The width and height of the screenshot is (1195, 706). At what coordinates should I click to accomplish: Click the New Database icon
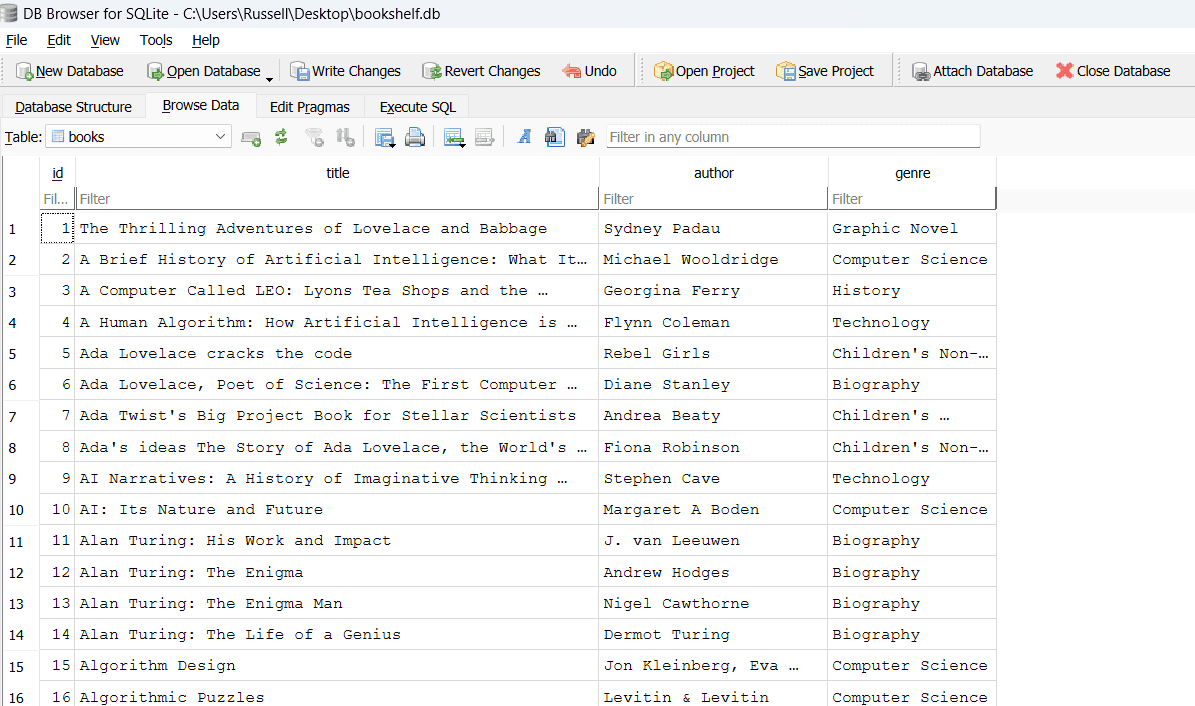[25, 71]
